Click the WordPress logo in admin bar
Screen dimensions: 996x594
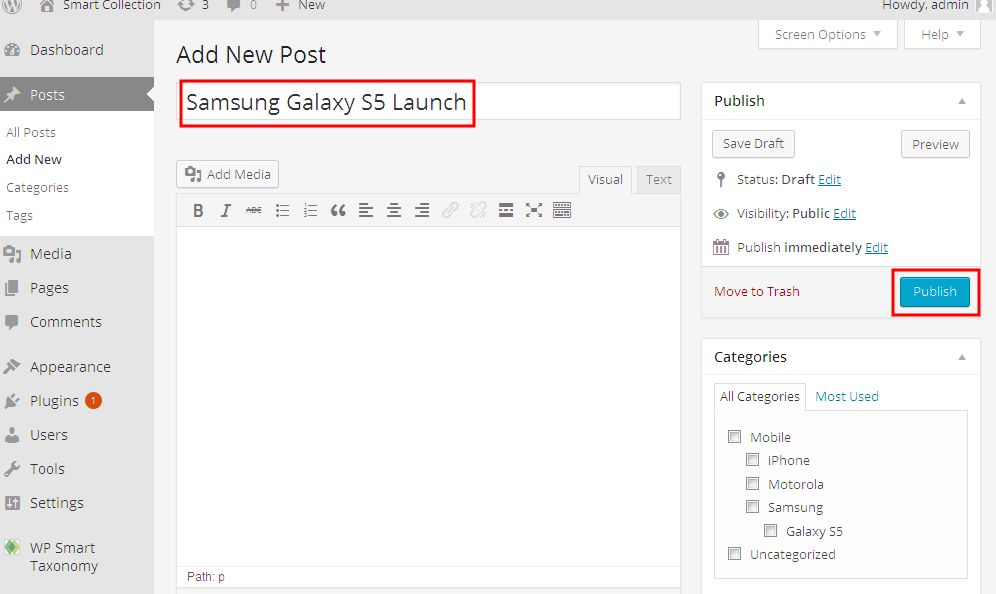tap(12, 6)
